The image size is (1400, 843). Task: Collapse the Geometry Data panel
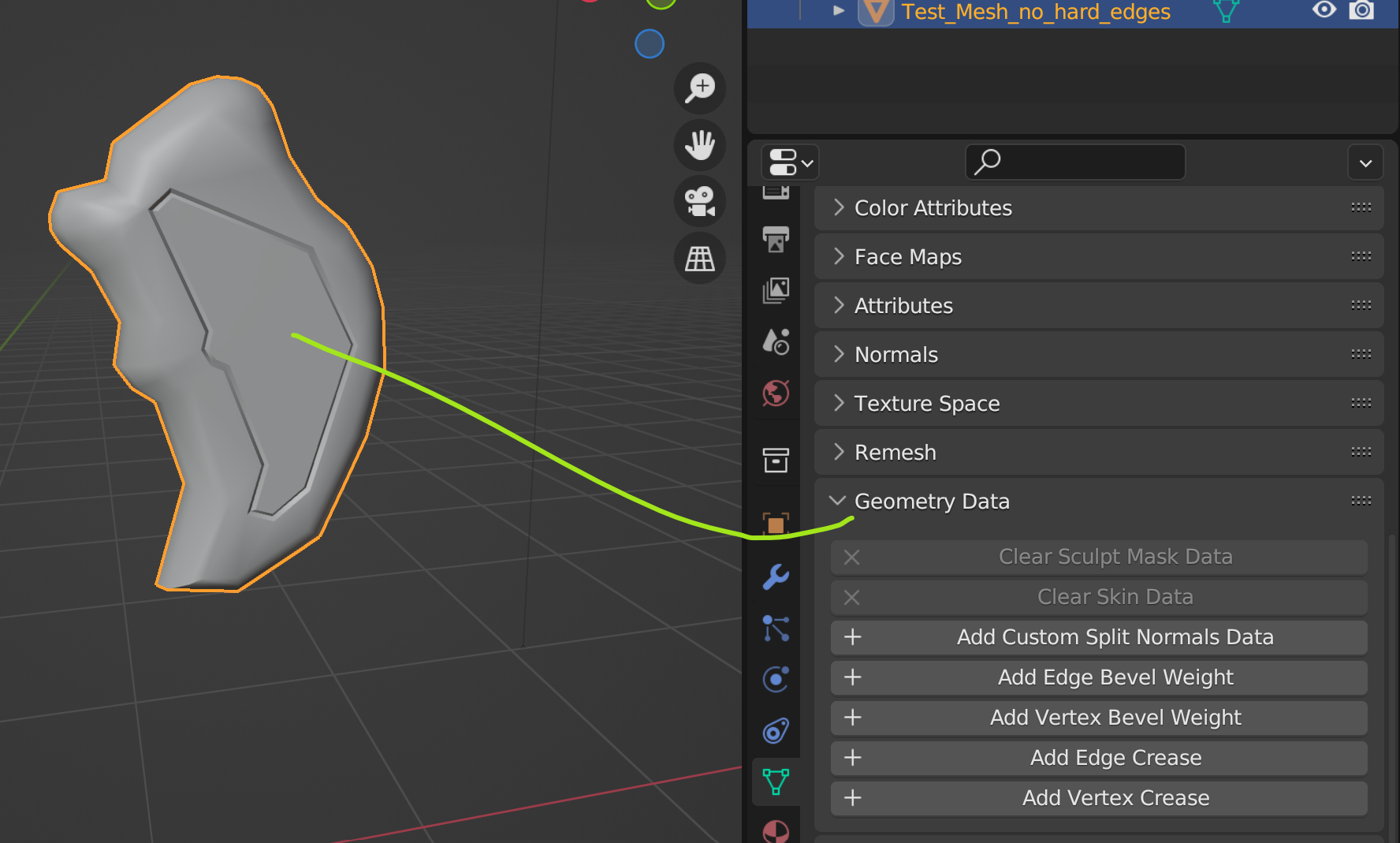(933, 501)
